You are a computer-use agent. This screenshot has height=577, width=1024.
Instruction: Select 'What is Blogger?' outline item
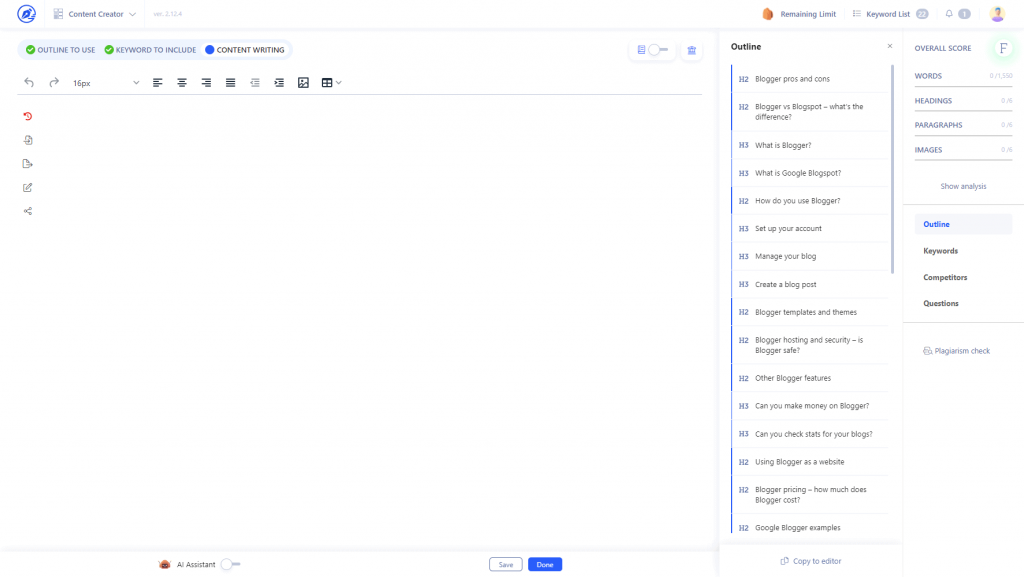click(810, 146)
